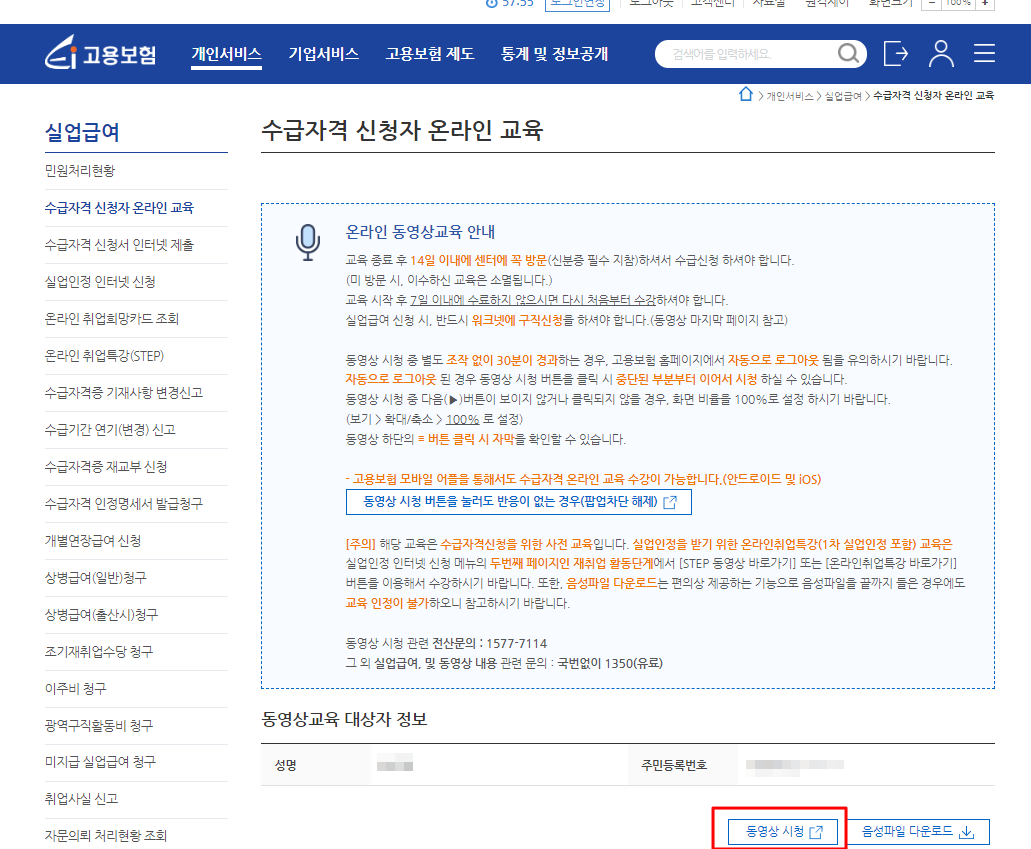Open the 기업서비스 main menu
Image resolution: width=1031 pixels, height=849 pixels.
pos(324,54)
